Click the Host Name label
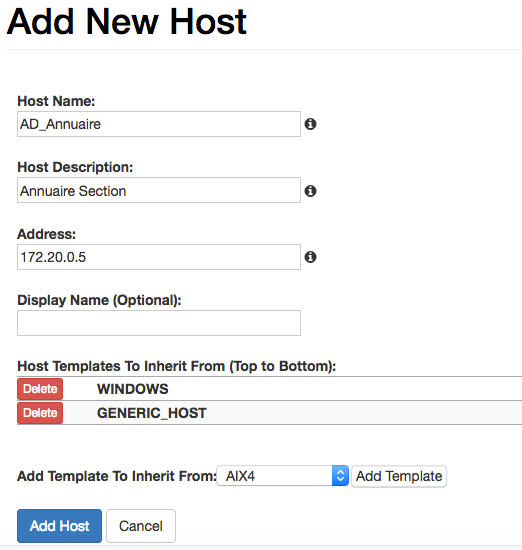This screenshot has height=550, width=522. point(56,101)
